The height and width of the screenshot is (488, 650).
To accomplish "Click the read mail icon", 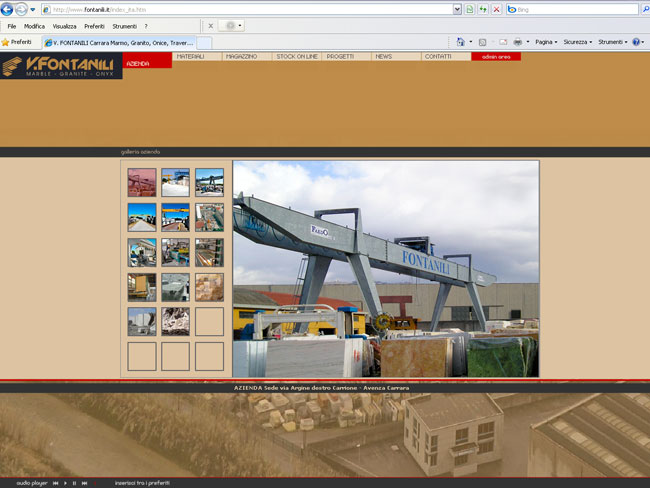I will [503, 42].
